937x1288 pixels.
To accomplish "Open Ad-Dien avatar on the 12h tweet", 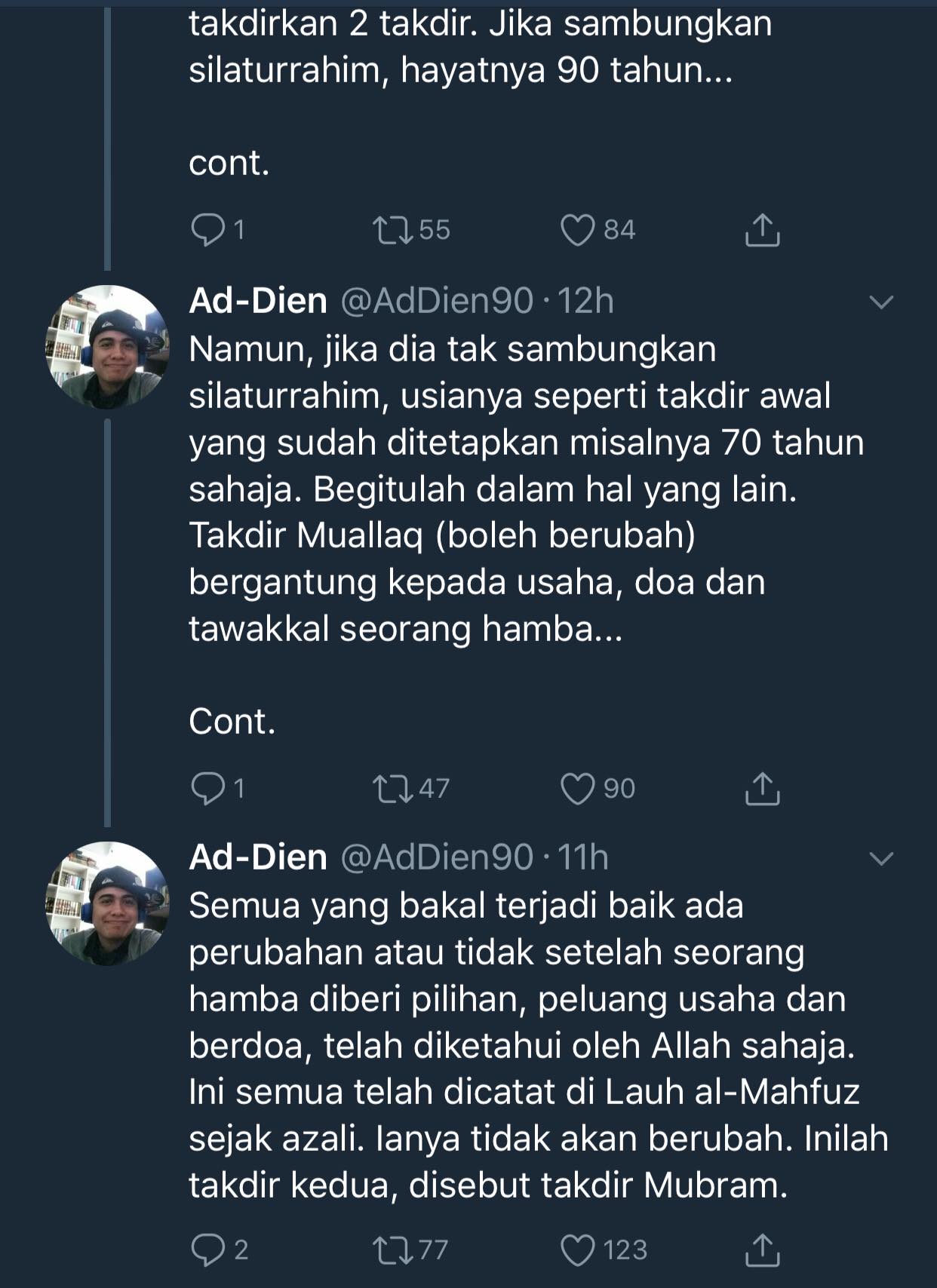I will (107, 347).
